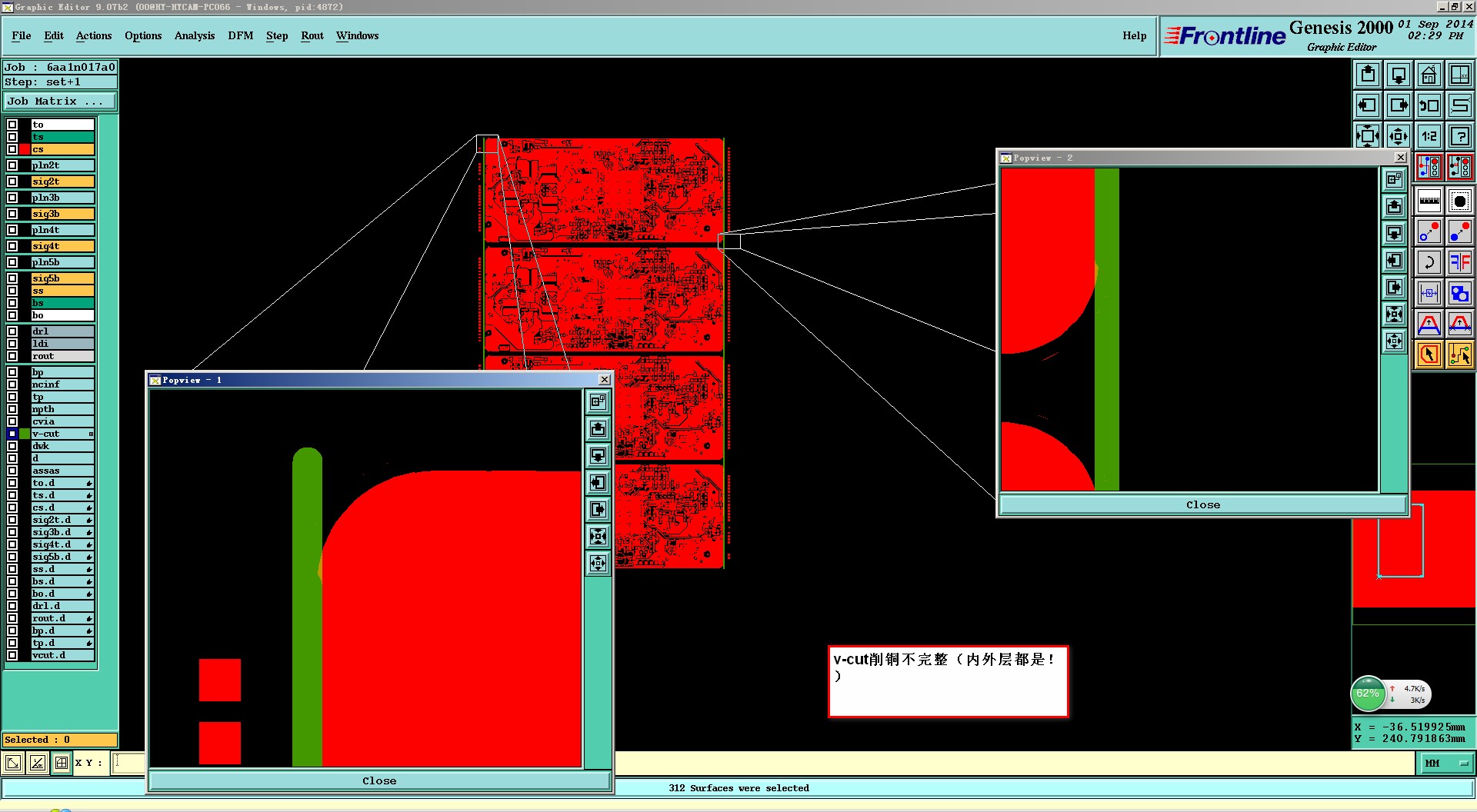Zoom in within Popview 2

1394,314
